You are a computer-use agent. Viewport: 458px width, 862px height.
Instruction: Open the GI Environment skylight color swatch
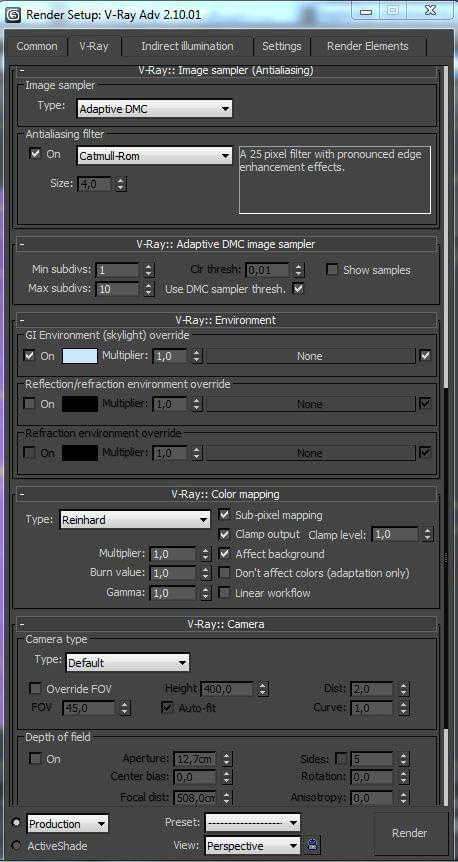80,356
